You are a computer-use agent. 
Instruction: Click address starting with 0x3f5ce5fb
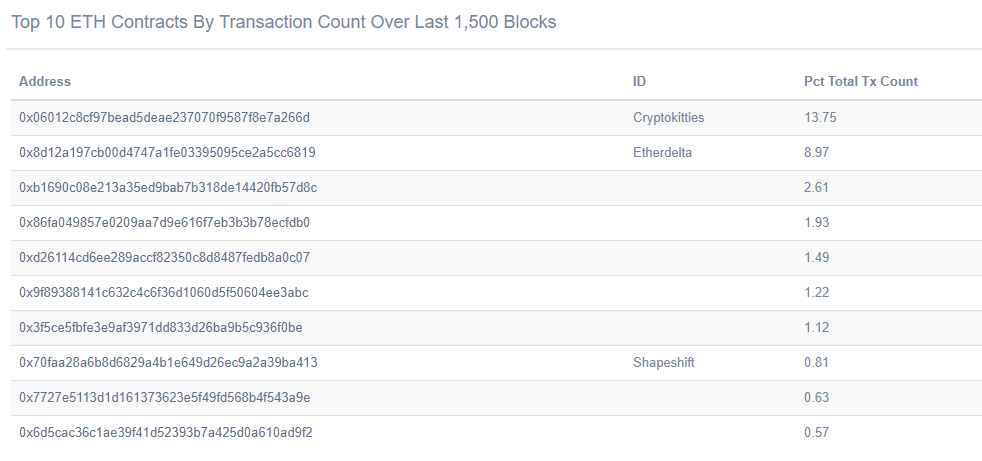(161, 328)
